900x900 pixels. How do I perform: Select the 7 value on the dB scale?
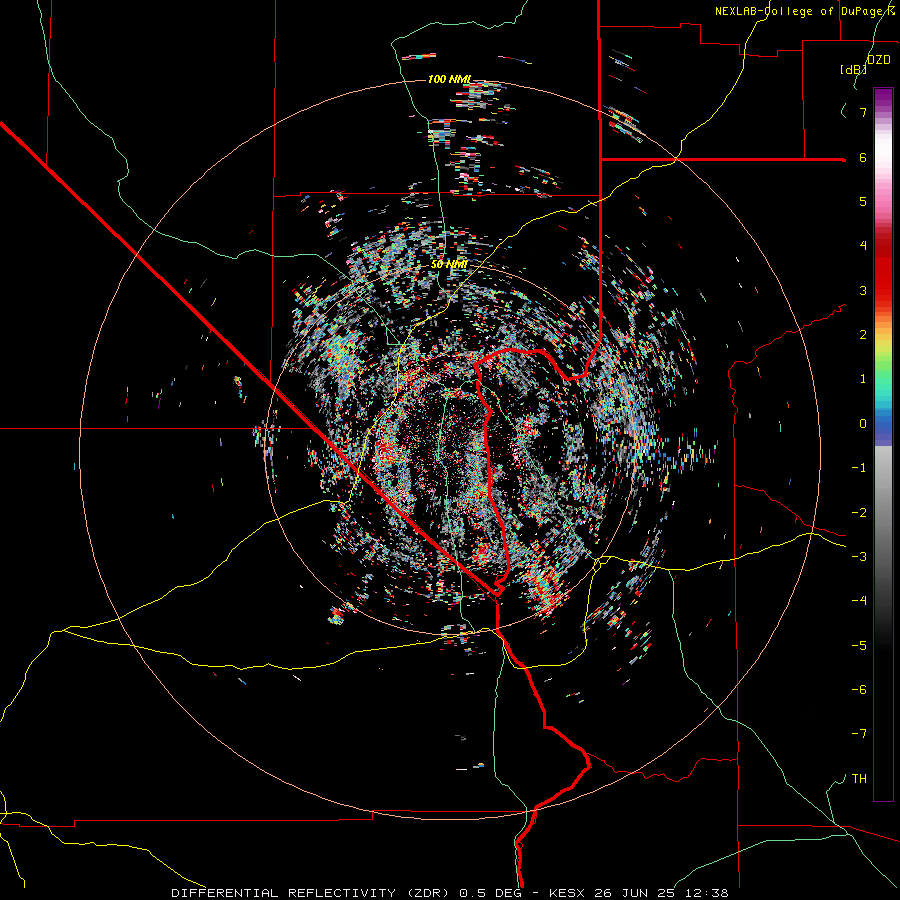coord(863,112)
